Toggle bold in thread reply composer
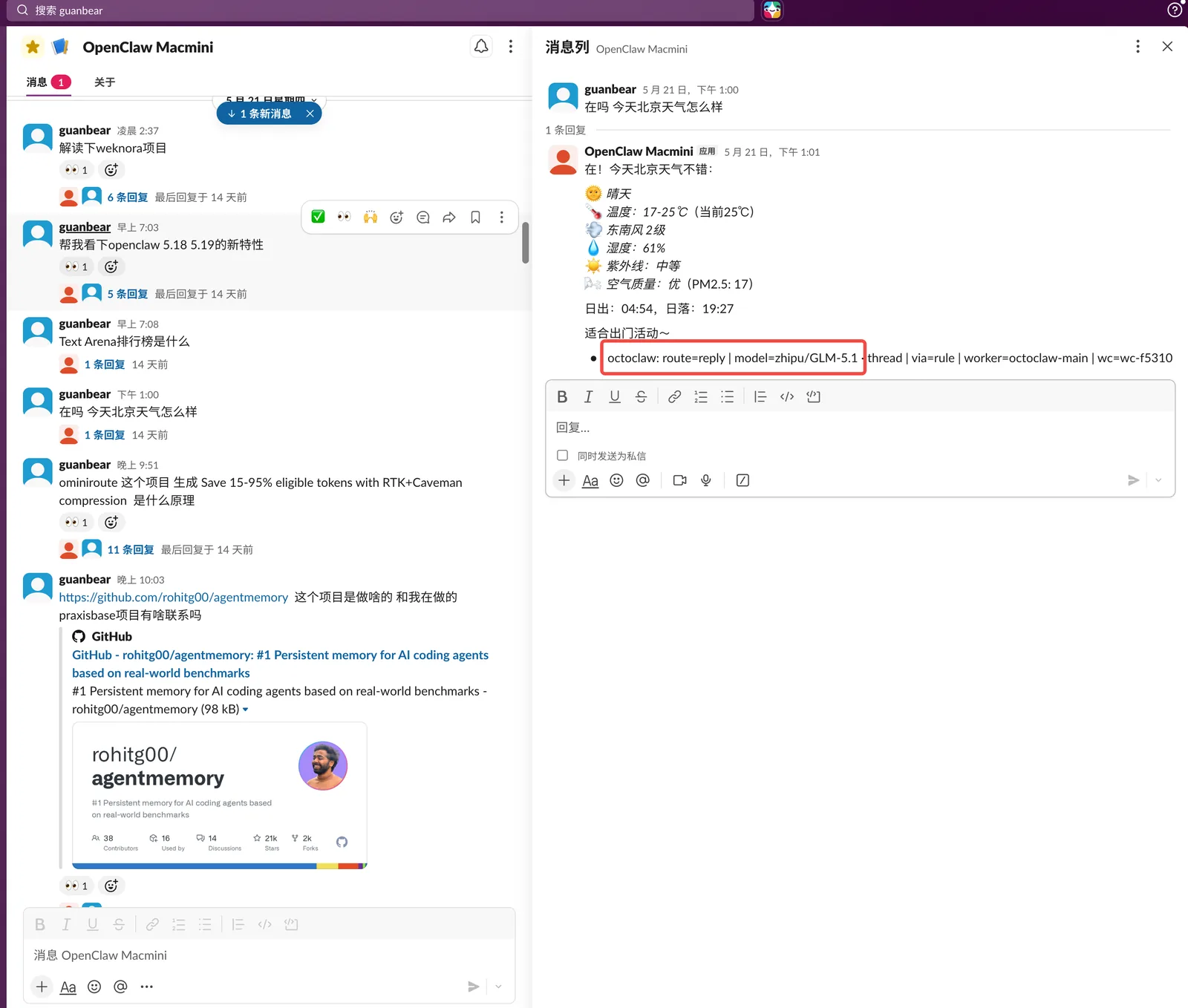 click(562, 396)
